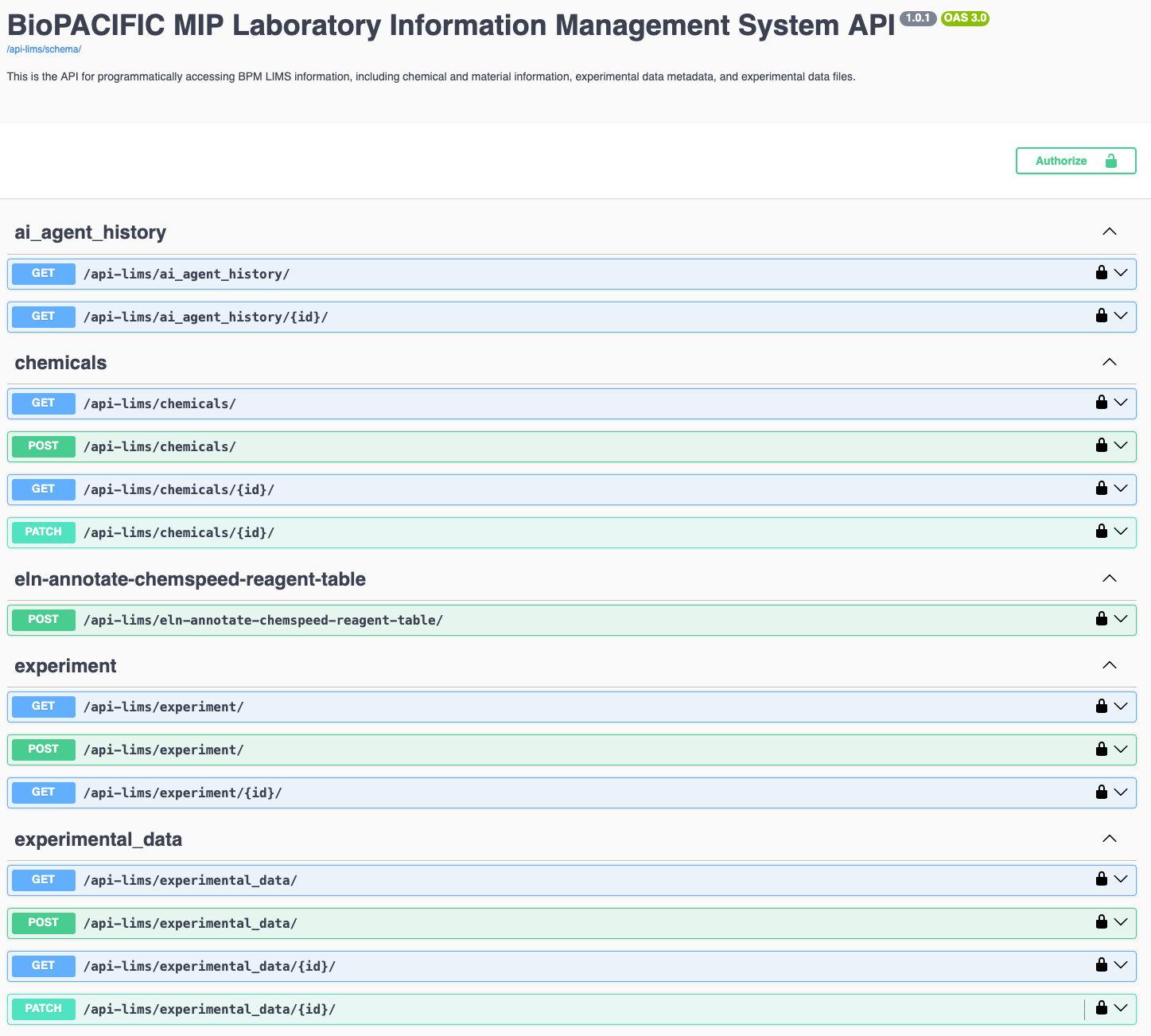Collapse the chemicals section chevron

pyautogui.click(x=1109, y=362)
